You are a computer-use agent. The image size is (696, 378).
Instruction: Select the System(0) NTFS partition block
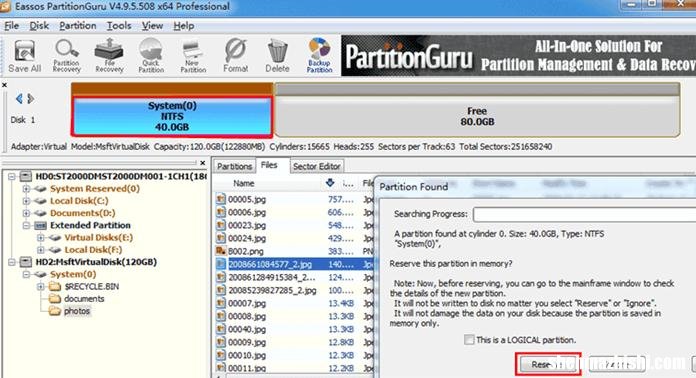[x=172, y=116]
